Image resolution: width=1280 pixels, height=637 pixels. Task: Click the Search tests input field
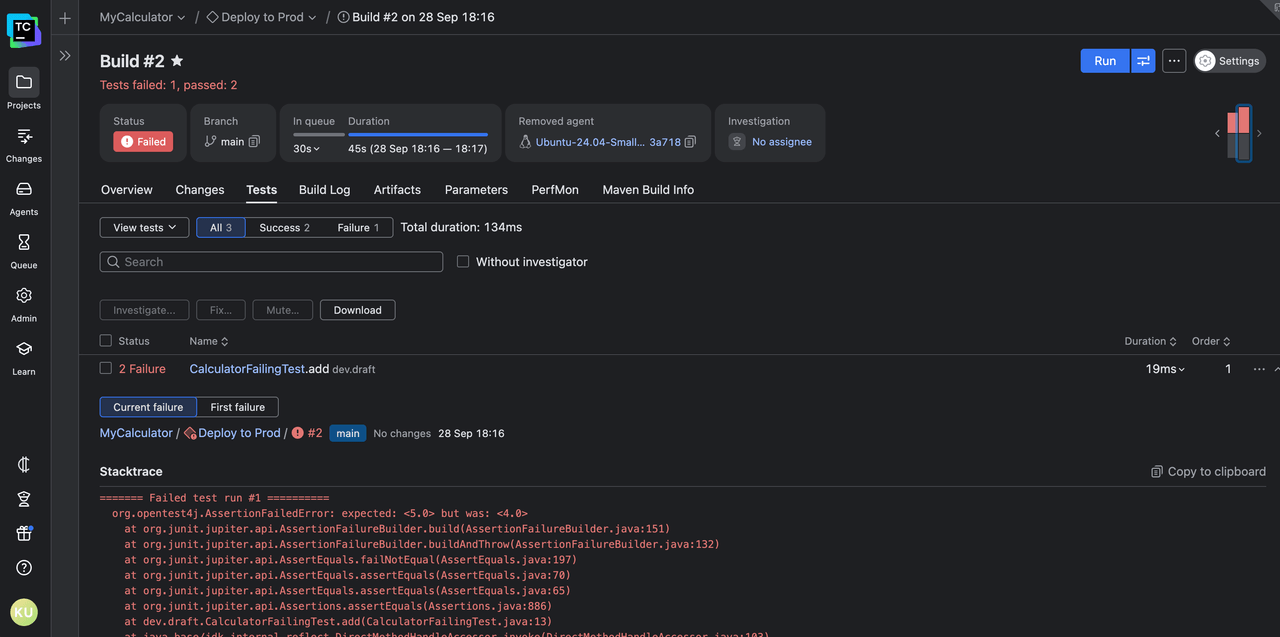pyautogui.click(x=271, y=262)
